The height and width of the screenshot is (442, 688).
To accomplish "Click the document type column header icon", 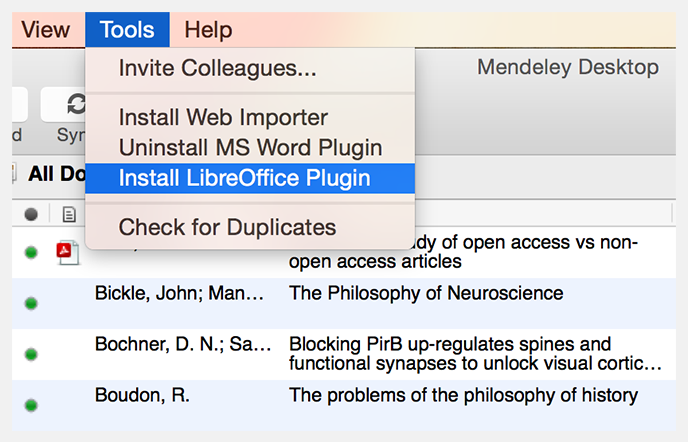I will 69,214.
